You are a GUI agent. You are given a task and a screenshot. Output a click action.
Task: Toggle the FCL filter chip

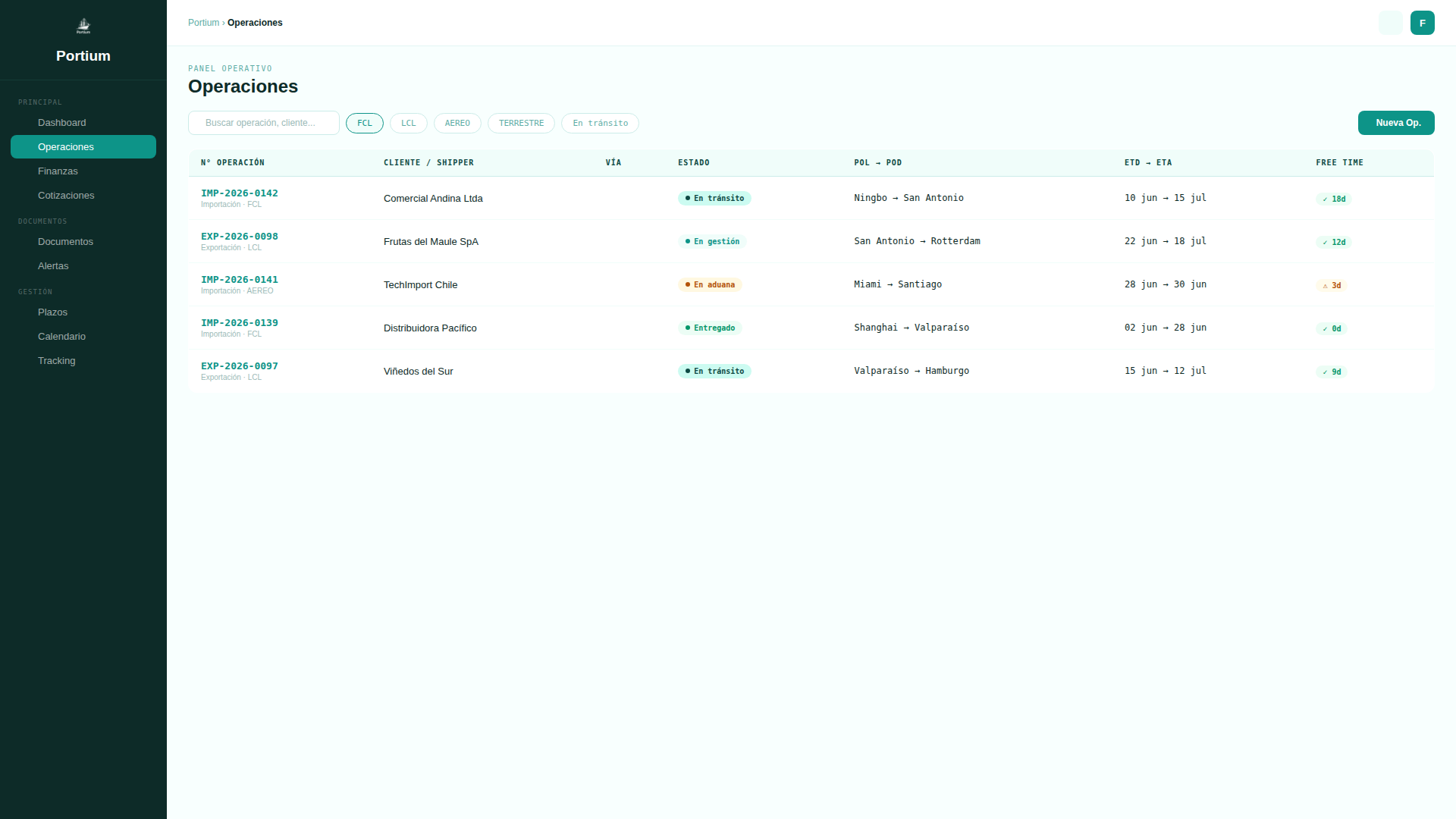(365, 123)
